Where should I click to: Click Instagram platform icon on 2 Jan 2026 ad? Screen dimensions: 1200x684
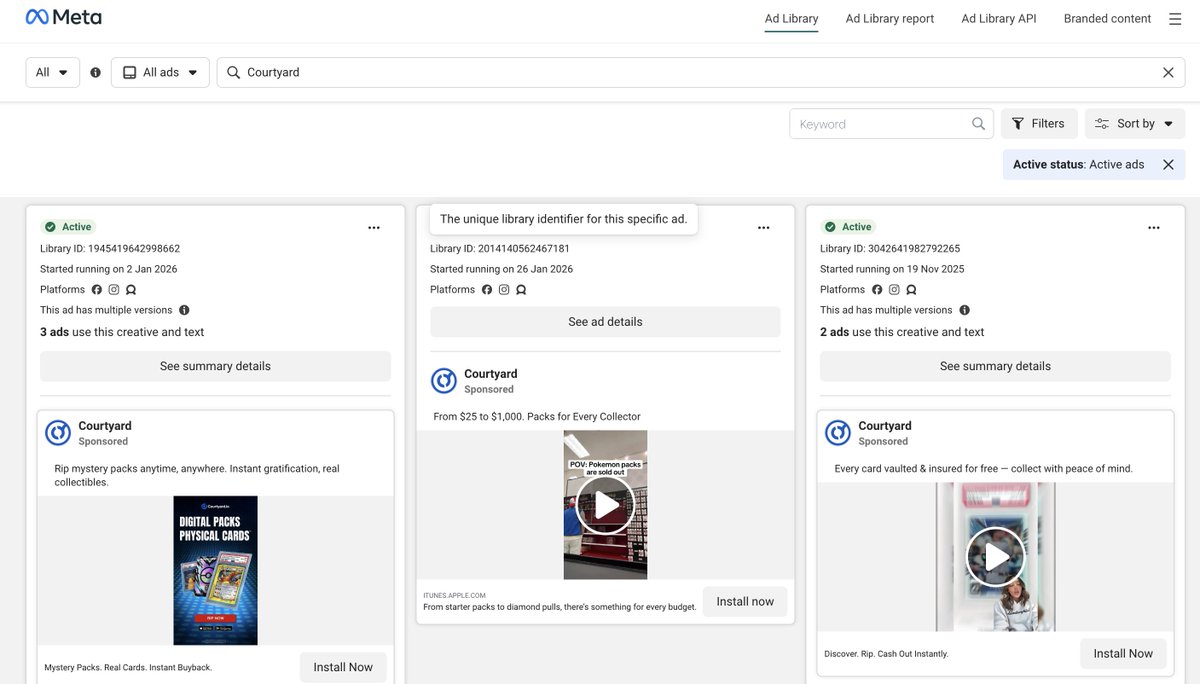(x=114, y=290)
